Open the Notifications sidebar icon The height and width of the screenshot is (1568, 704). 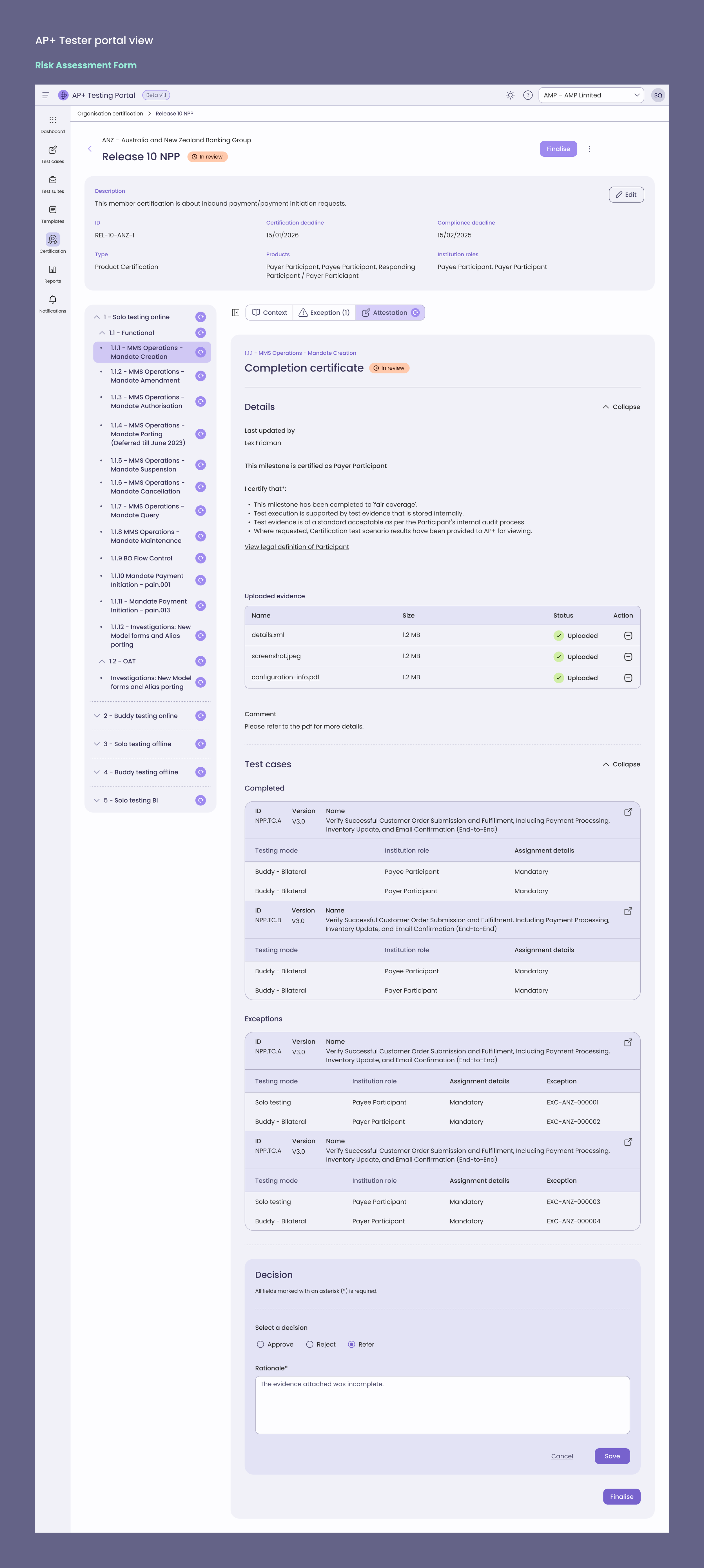[x=52, y=299]
